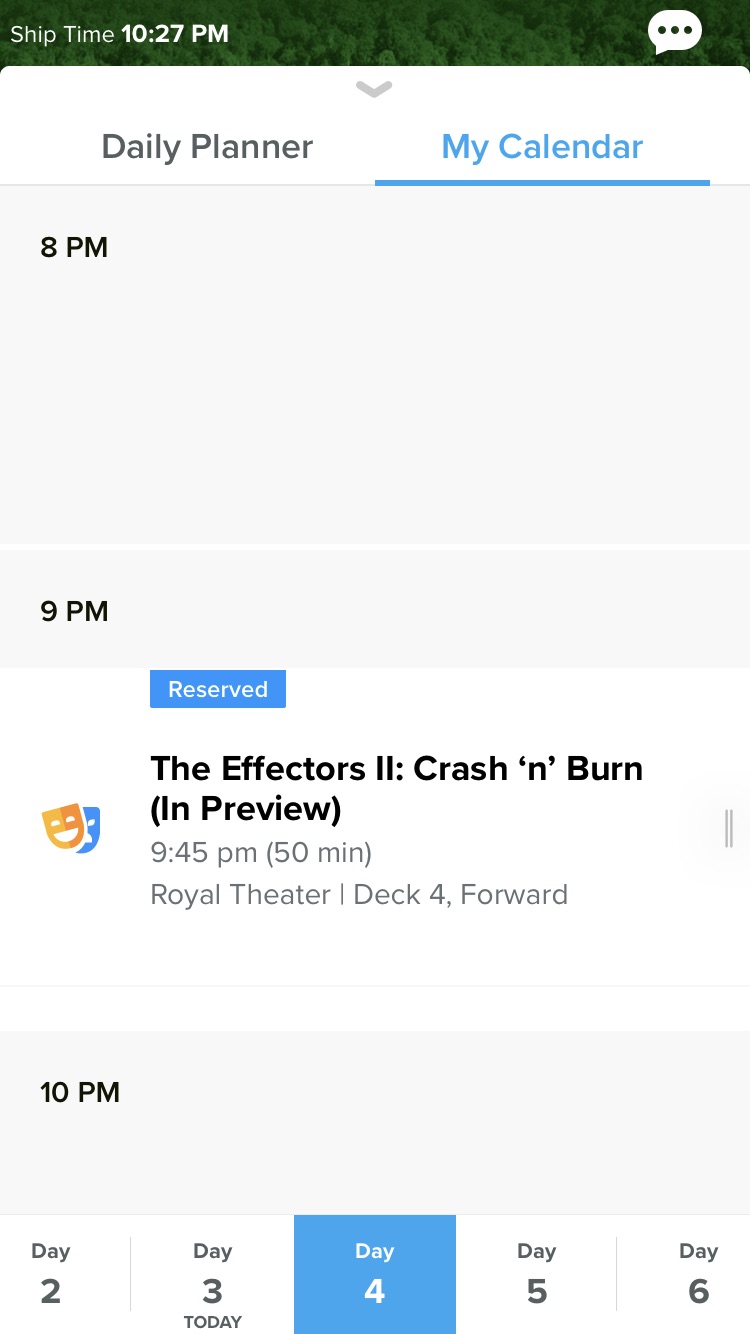Image resolution: width=750 pixels, height=1334 pixels.
Task: Tap the 9 PM hour header
Action: click(x=74, y=611)
